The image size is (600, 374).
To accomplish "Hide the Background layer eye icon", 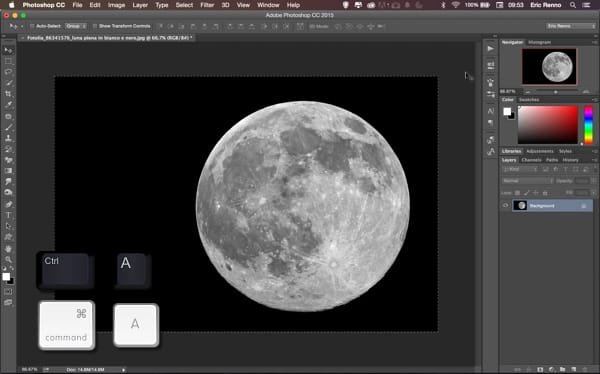I will point(505,206).
